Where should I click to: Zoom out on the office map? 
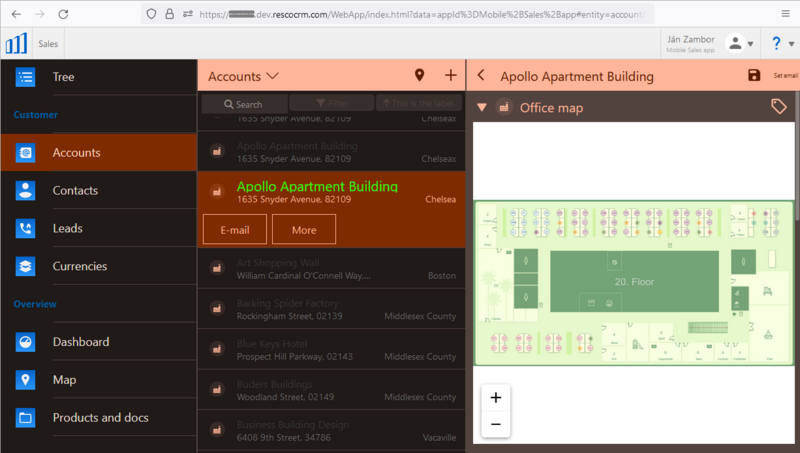tap(495, 424)
